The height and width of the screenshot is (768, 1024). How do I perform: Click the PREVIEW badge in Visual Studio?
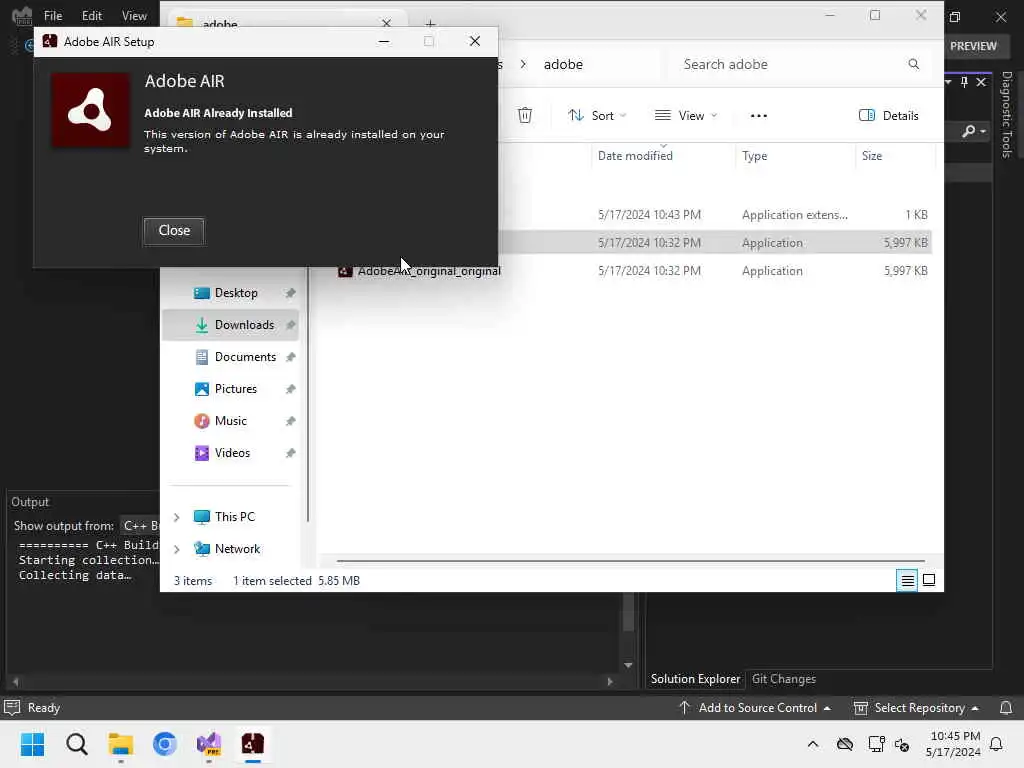pyautogui.click(x=973, y=46)
